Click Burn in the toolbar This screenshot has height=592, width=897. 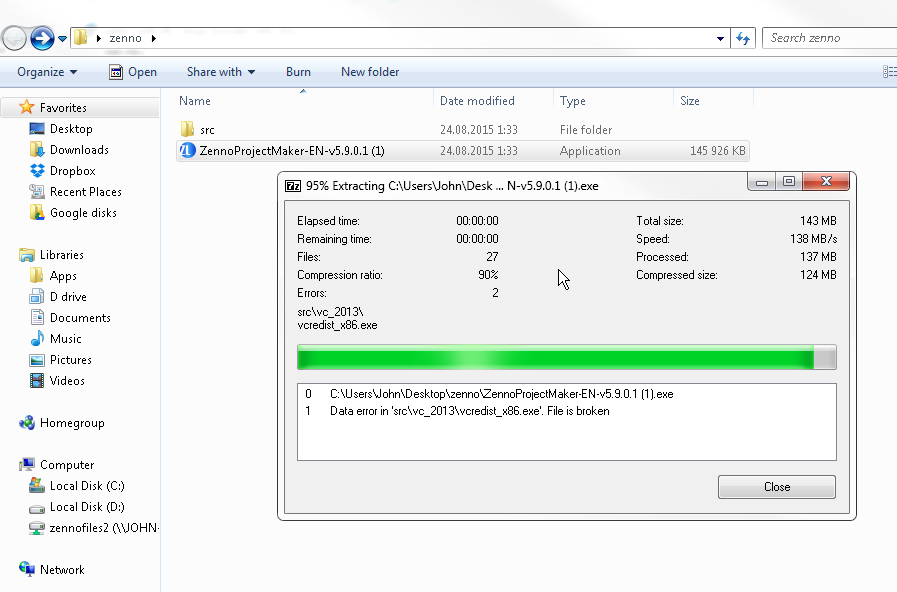298,72
